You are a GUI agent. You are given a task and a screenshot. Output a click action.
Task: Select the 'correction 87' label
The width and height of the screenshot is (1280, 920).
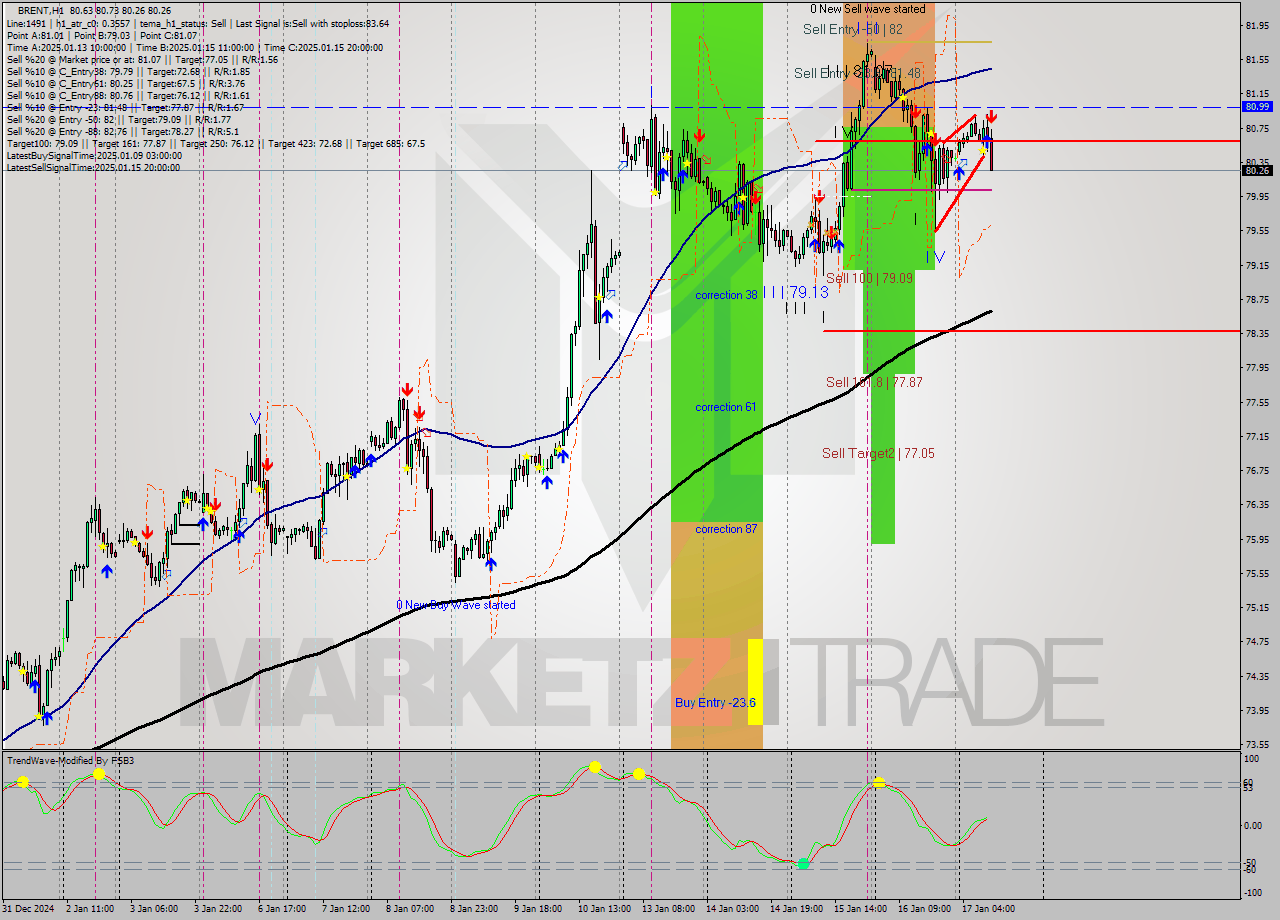(726, 529)
